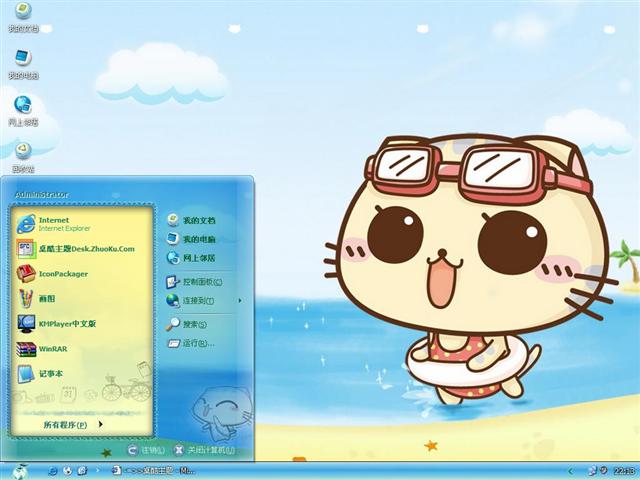Image resolution: width=640 pixels, height=480 pixels.
Task: Click 注销(L) log off button
Action: [147, 450]
